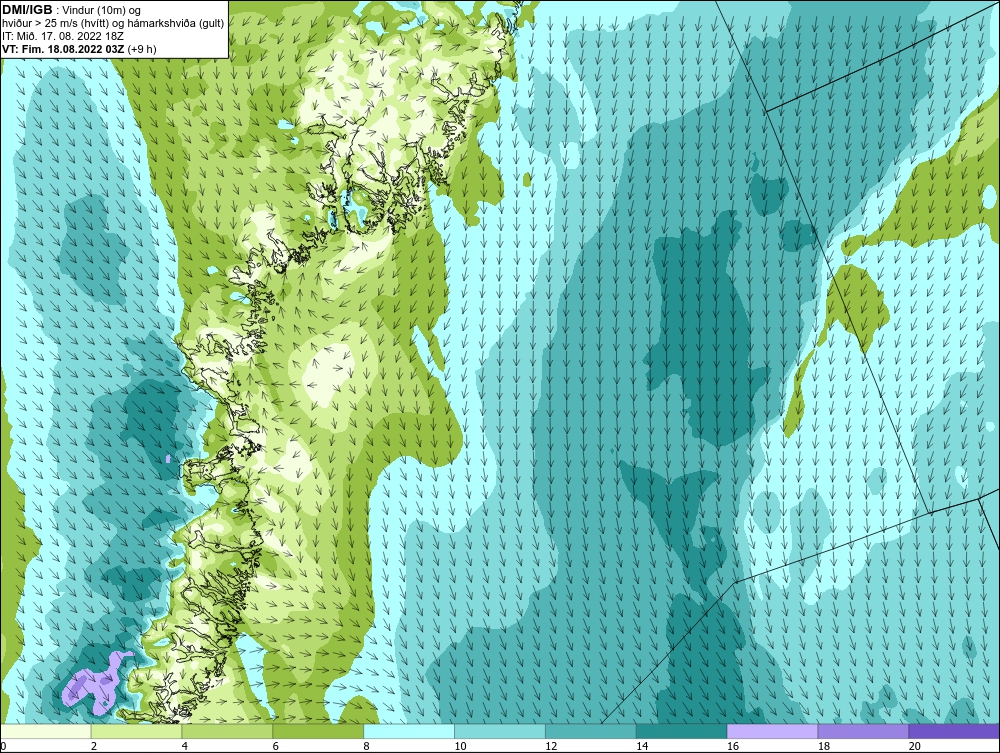Click the above-20 m/s dark purple legend swatch
The height and width of the screenshot is (753, 1000).
click(954, 731)
